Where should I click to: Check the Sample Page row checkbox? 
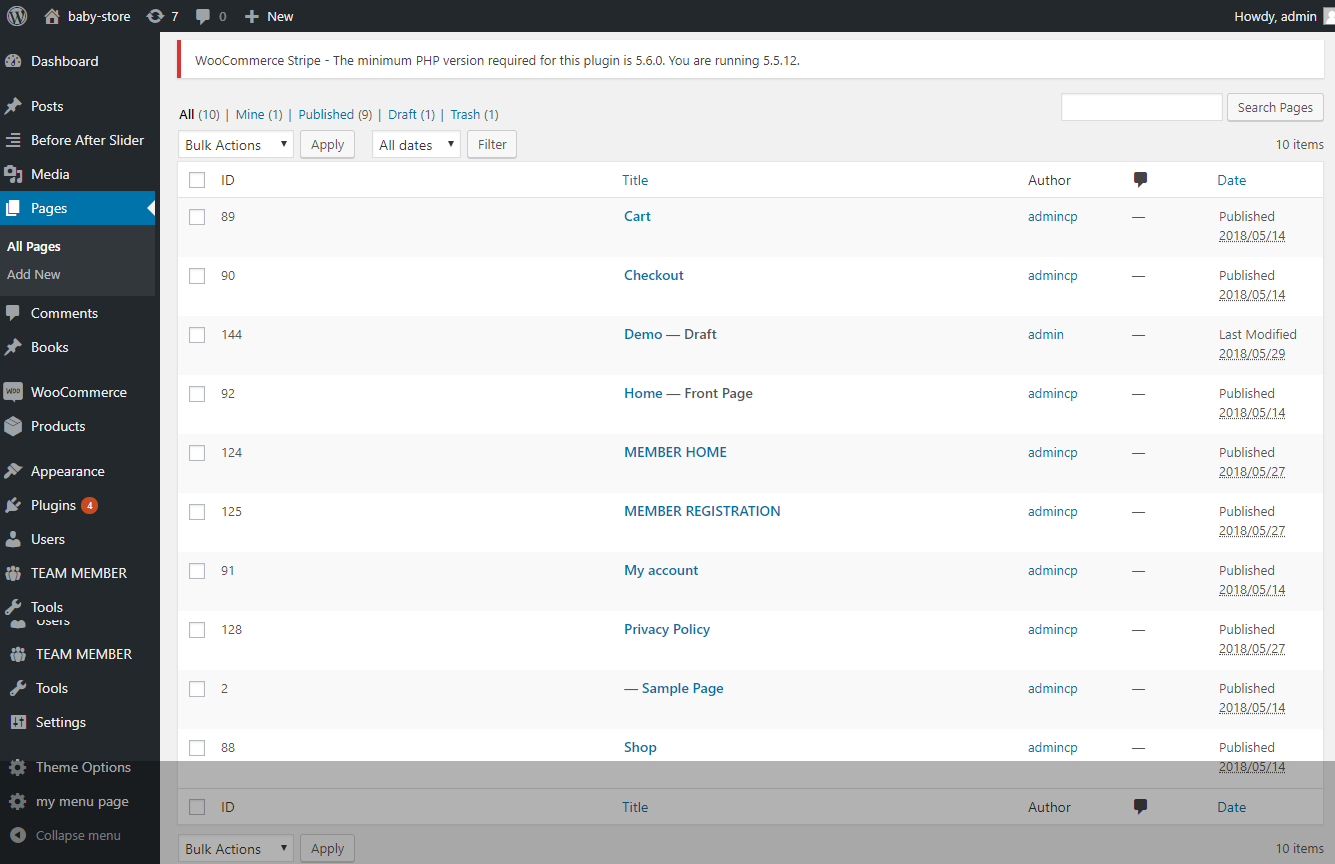pos(197,689)
